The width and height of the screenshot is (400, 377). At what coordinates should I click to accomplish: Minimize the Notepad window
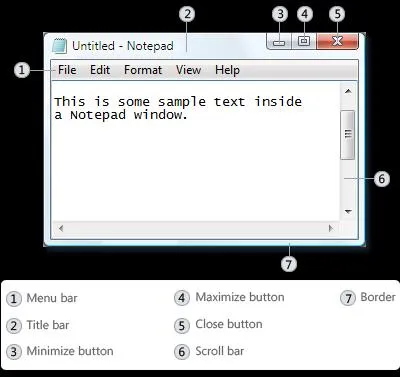pyautogui.click(x=279, y=41)
